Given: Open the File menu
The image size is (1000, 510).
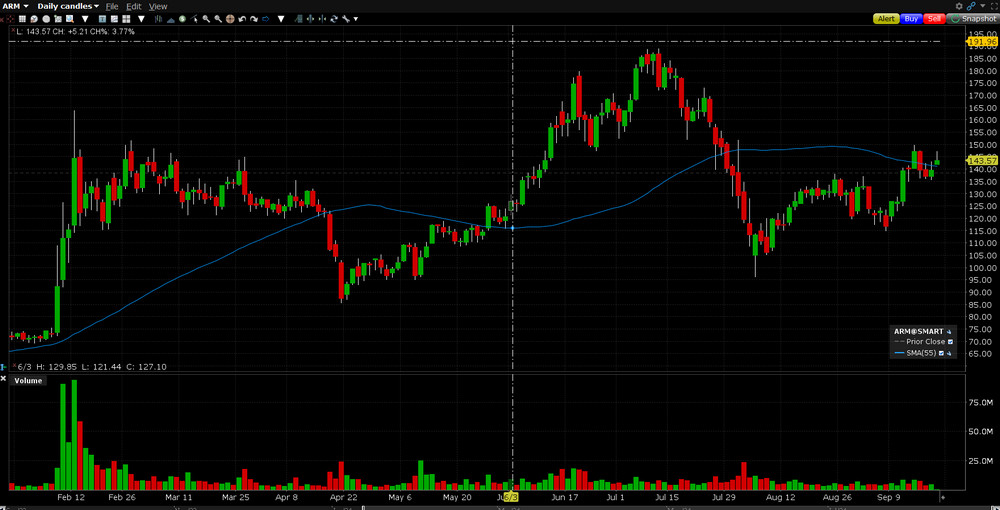Looking at the screenshot, I should click(112, 6).
